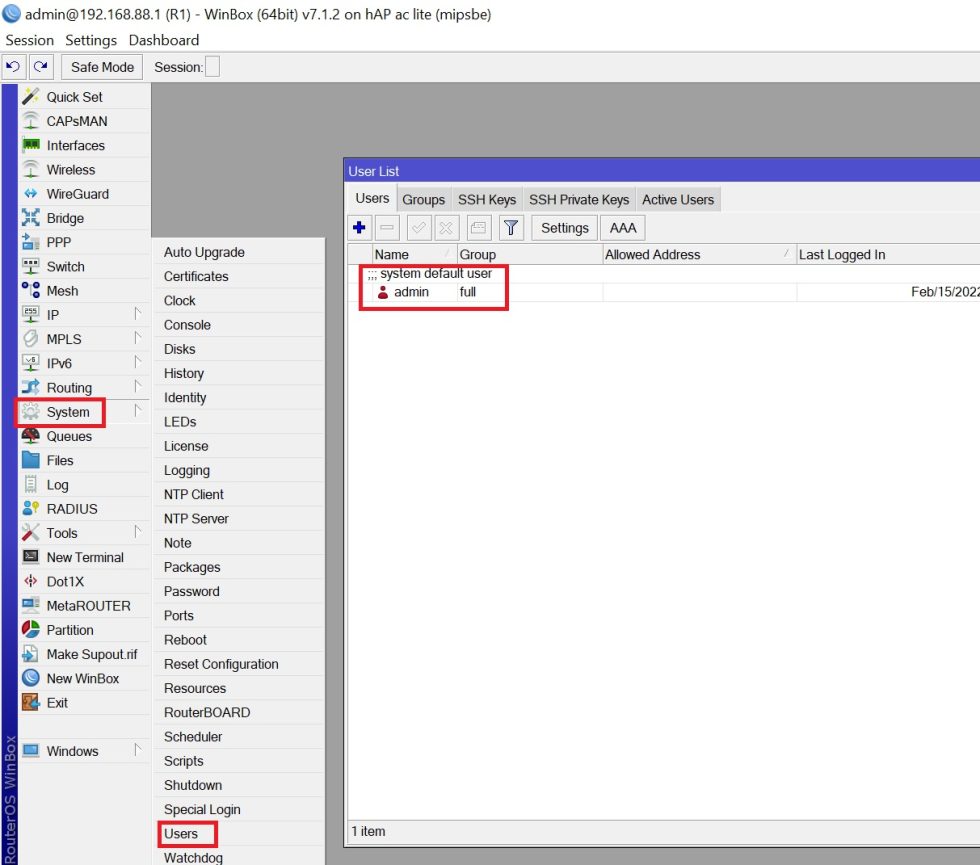Click the Redo arrow icon
980x865 pixels.
tap(38, 66)
